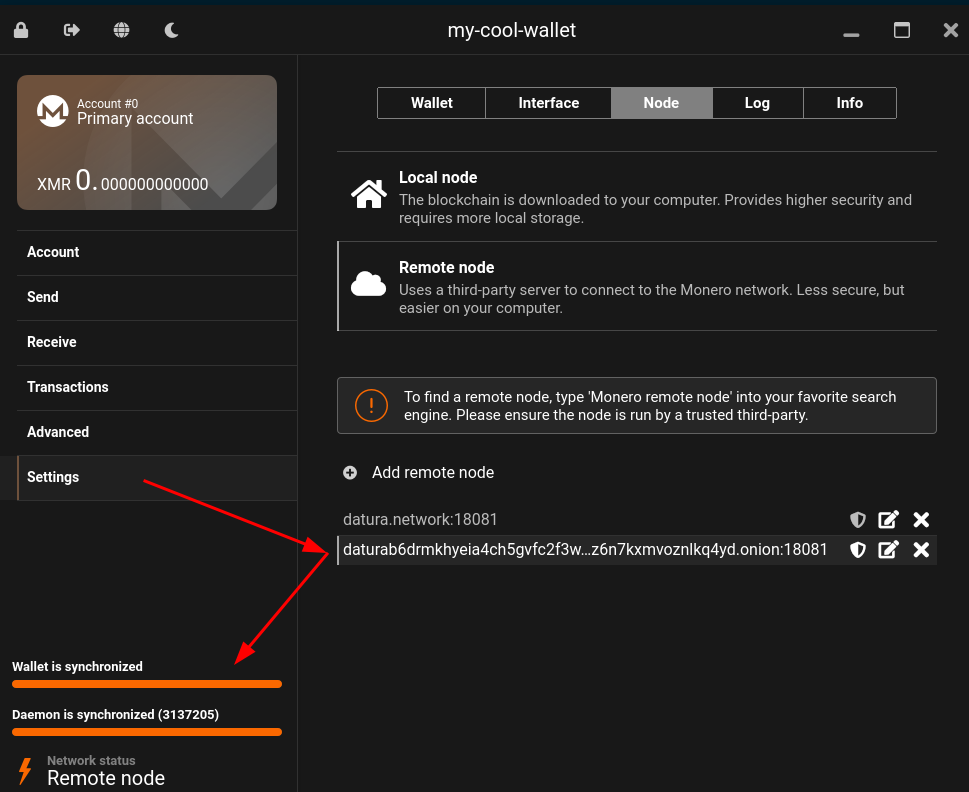Open the Info tab
Screen dimensions: 969x792
pos(850,103)
